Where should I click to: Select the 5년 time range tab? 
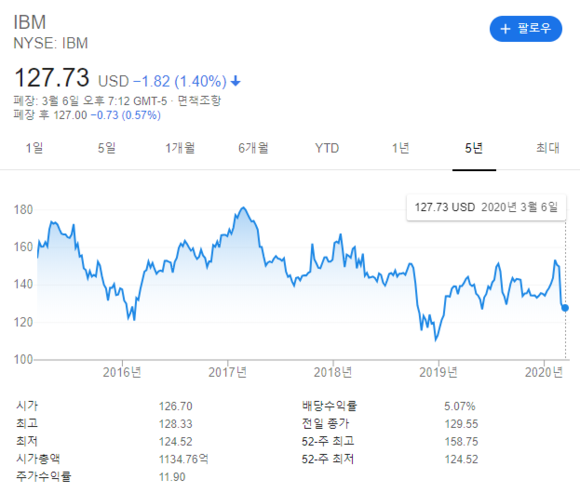pyautogui.click(x=474, y=148)
